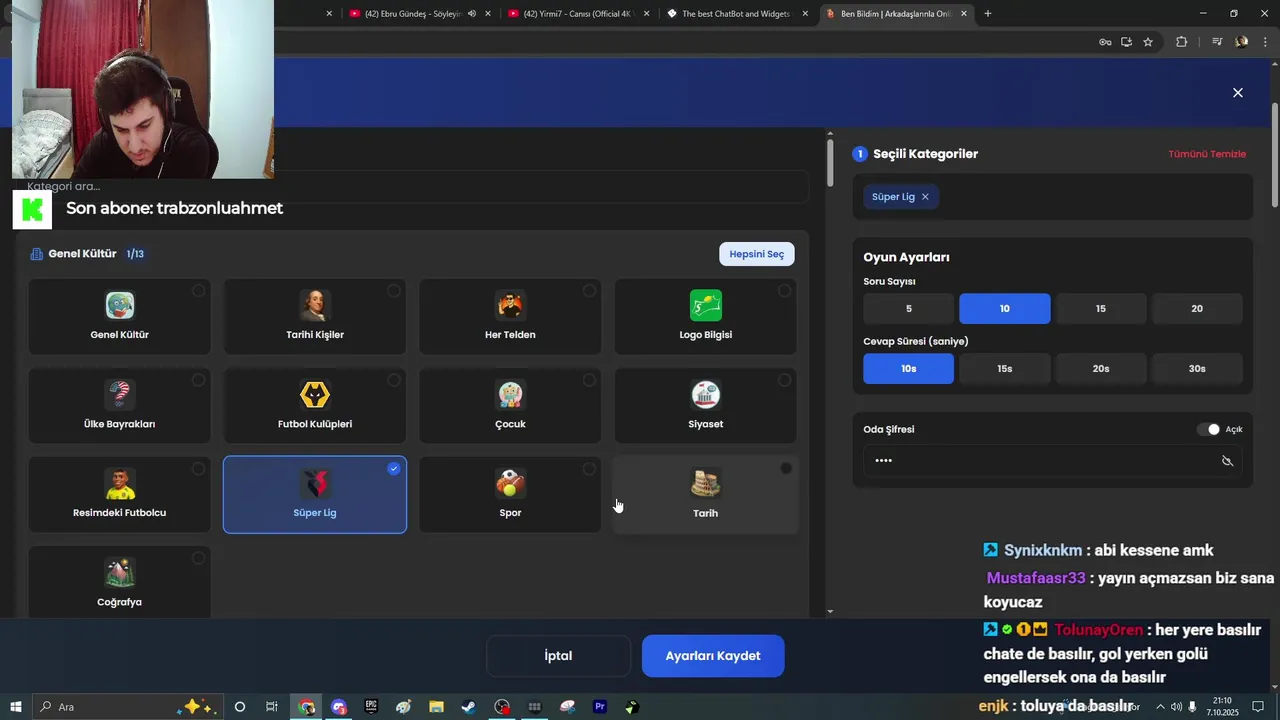
Task: Tick the Her Telden checkbox circle
Action: coord(589,291)
